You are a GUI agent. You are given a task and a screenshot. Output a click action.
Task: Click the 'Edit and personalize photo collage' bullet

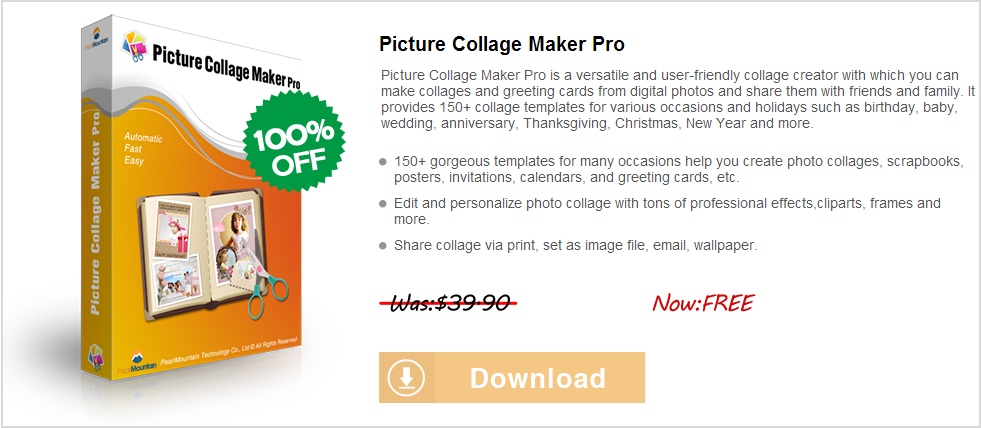pyautogui.click(x=667, y=211)
